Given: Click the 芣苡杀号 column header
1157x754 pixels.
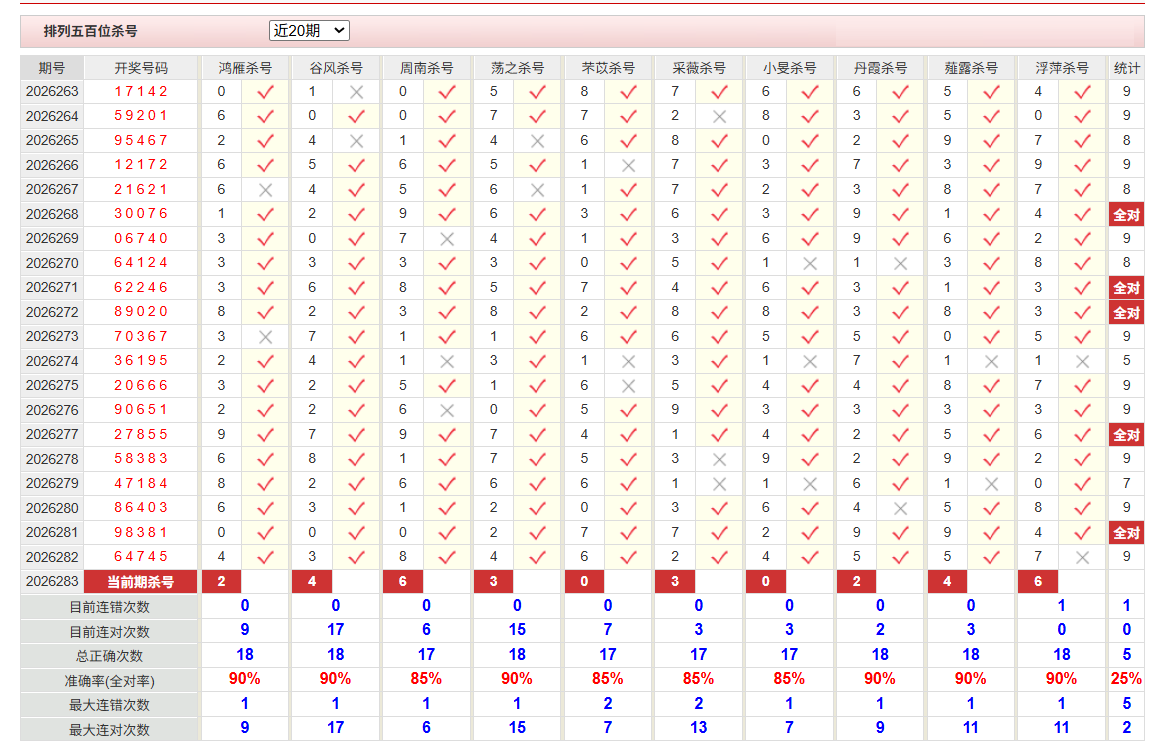Looking at the screenshot, I should tap(608, 68).
